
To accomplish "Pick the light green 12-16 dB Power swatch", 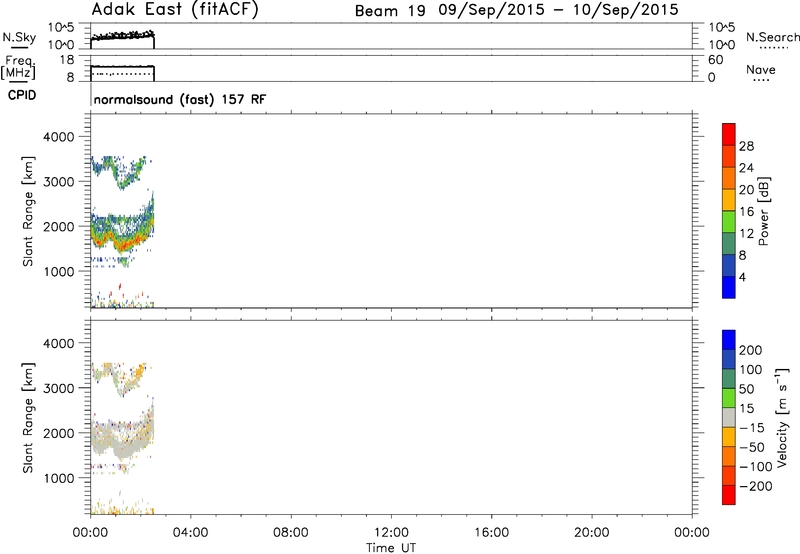I will coord(729,221).
